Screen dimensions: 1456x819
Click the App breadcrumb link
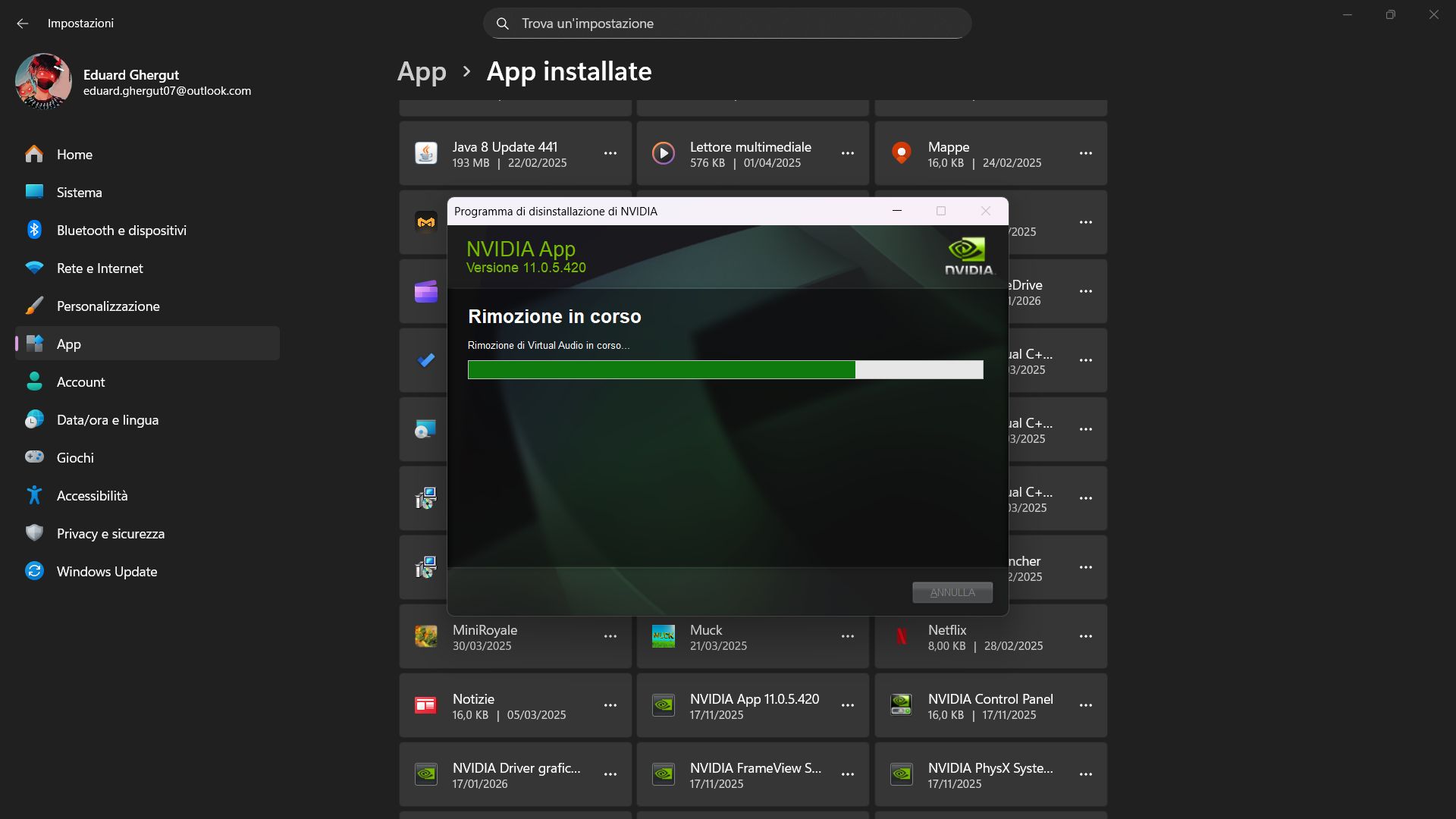pos(422,72)
